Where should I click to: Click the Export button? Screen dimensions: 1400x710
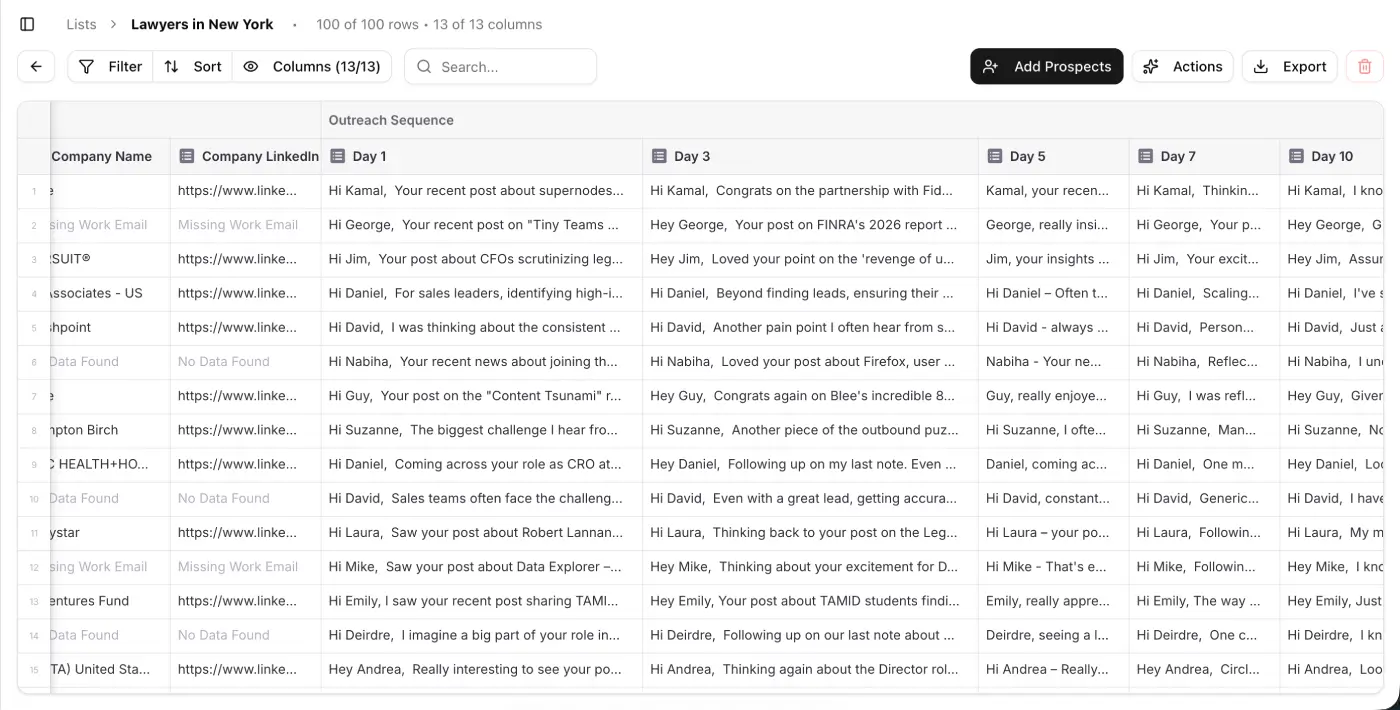(1290, 67)
